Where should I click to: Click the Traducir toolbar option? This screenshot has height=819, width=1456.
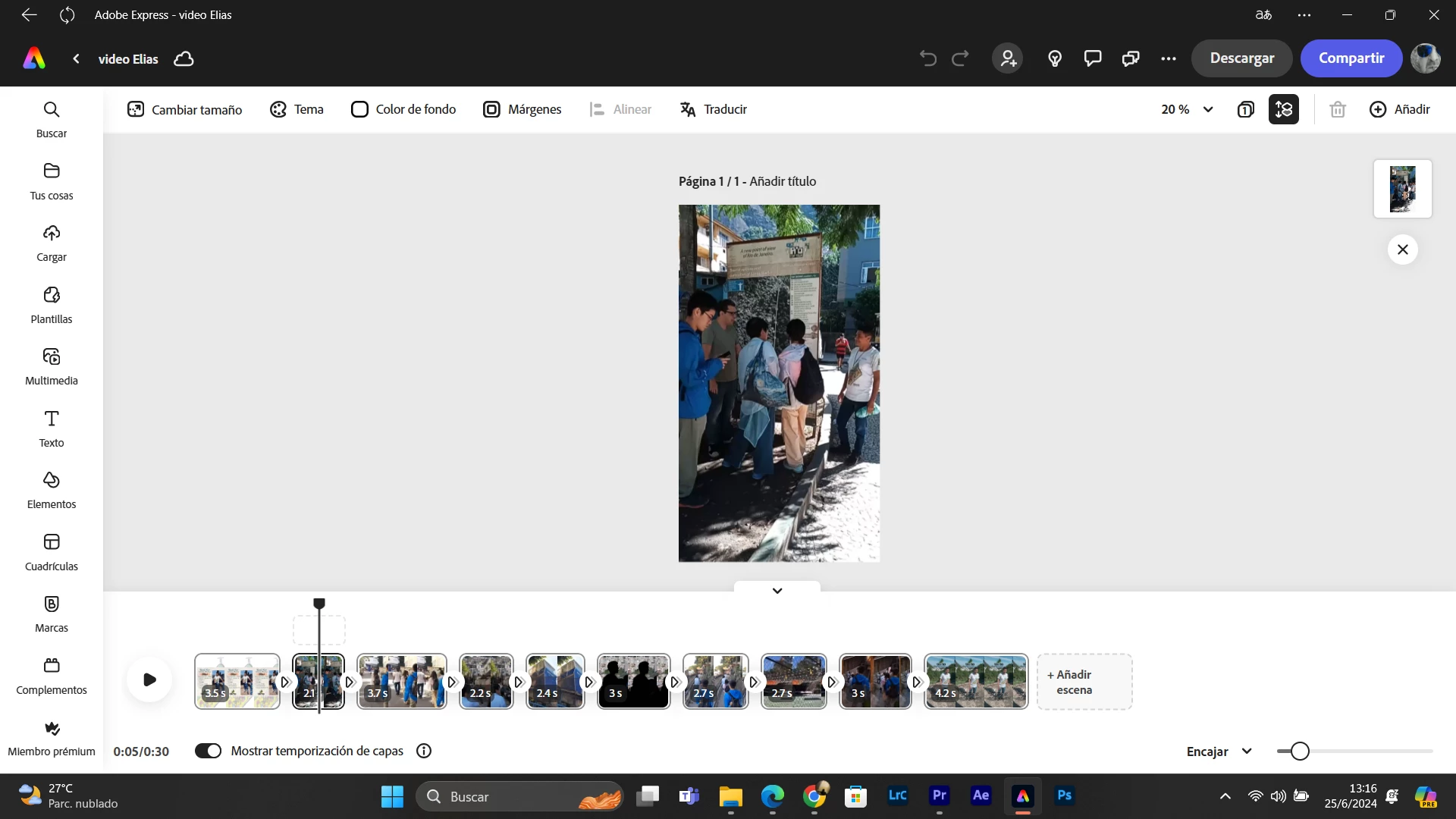pyautogui.click(x=714, y=109)
